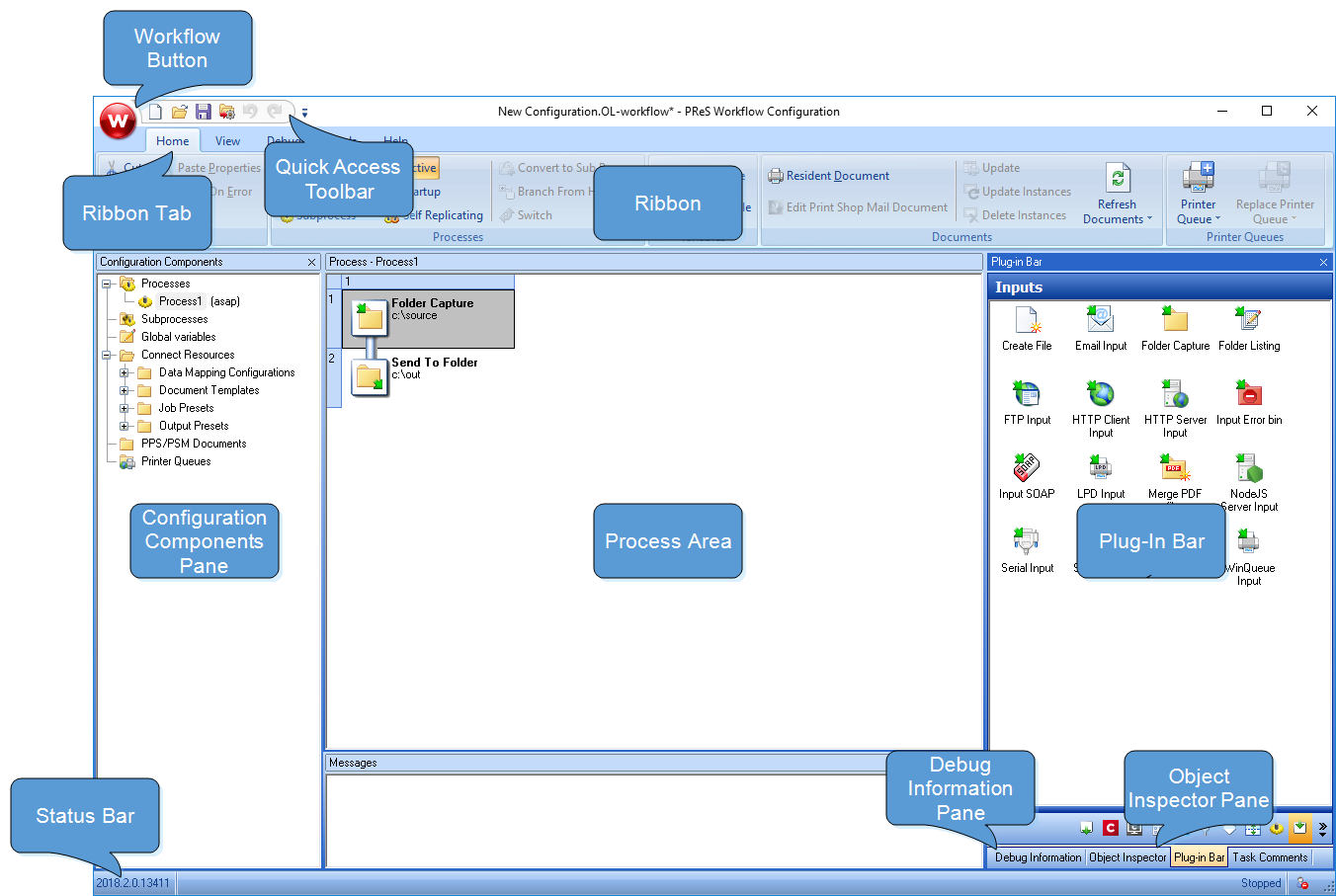The image size is (1336, 896).
Task: Click the red C category icon in plug-in bar
Action: (x=1111, y=829)
